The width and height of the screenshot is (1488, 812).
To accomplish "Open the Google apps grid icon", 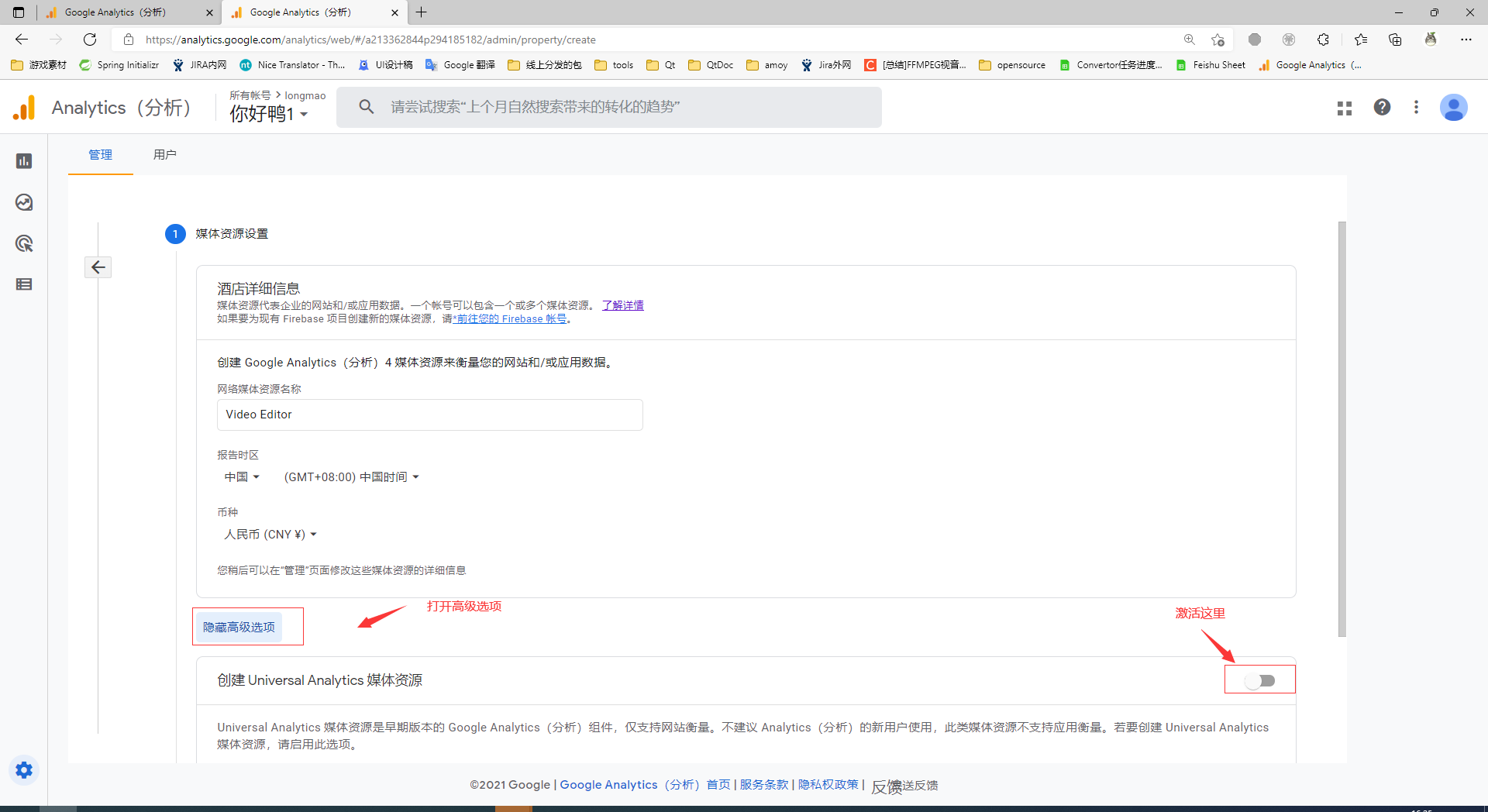I will 1345,108.
